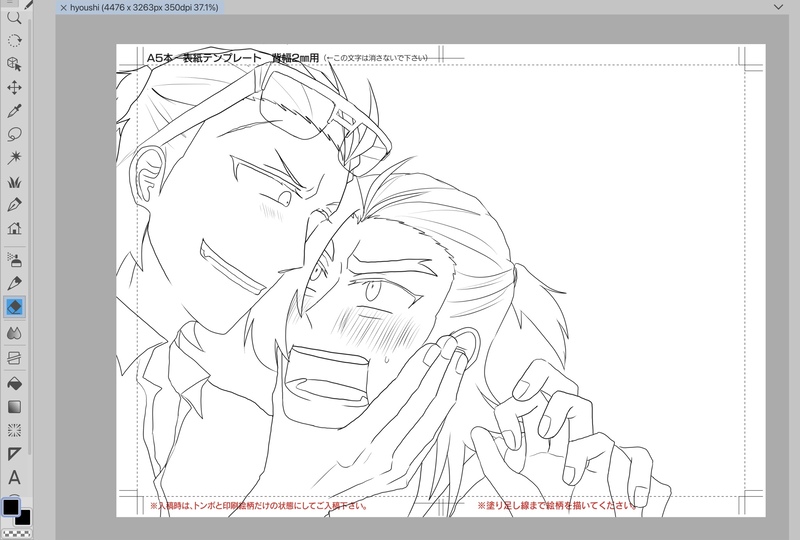
Task: Click the red '※入稿時は、トンボと印刷絵柄' note
Action: coord(259,506)
